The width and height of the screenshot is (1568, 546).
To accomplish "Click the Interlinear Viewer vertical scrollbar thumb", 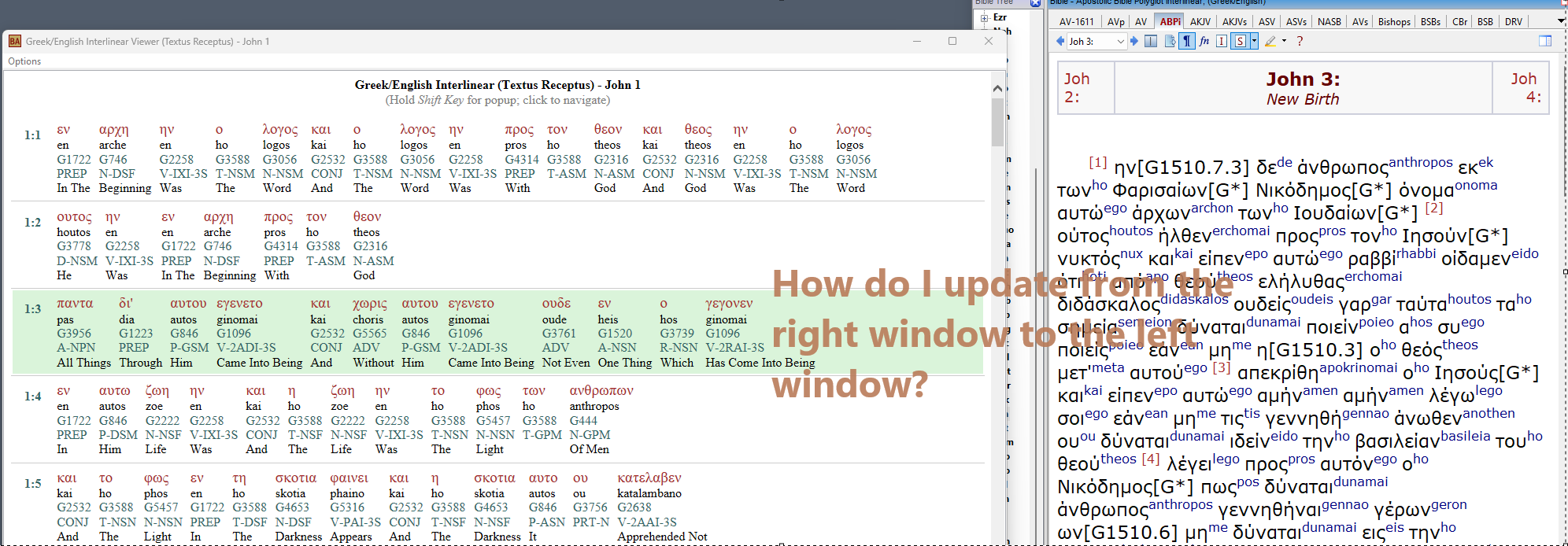I will tap(997, 122).
